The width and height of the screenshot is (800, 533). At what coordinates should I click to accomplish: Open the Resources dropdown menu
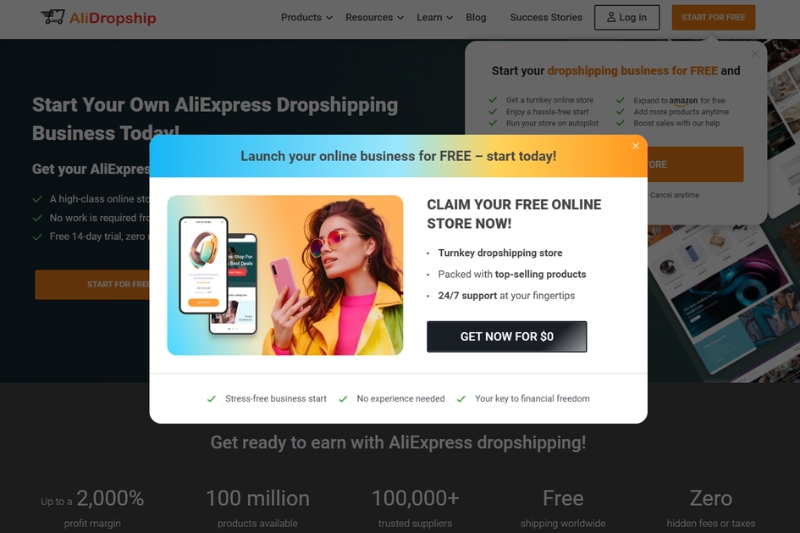click(374, 17)
